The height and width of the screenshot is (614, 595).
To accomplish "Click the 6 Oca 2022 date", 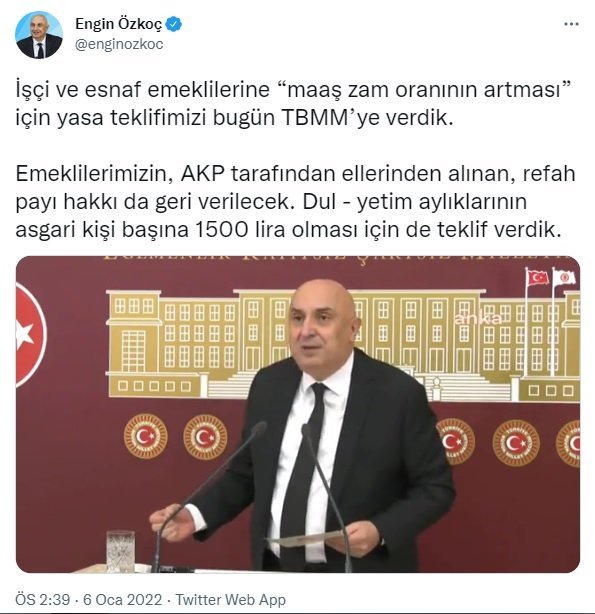I will point(122,600).
